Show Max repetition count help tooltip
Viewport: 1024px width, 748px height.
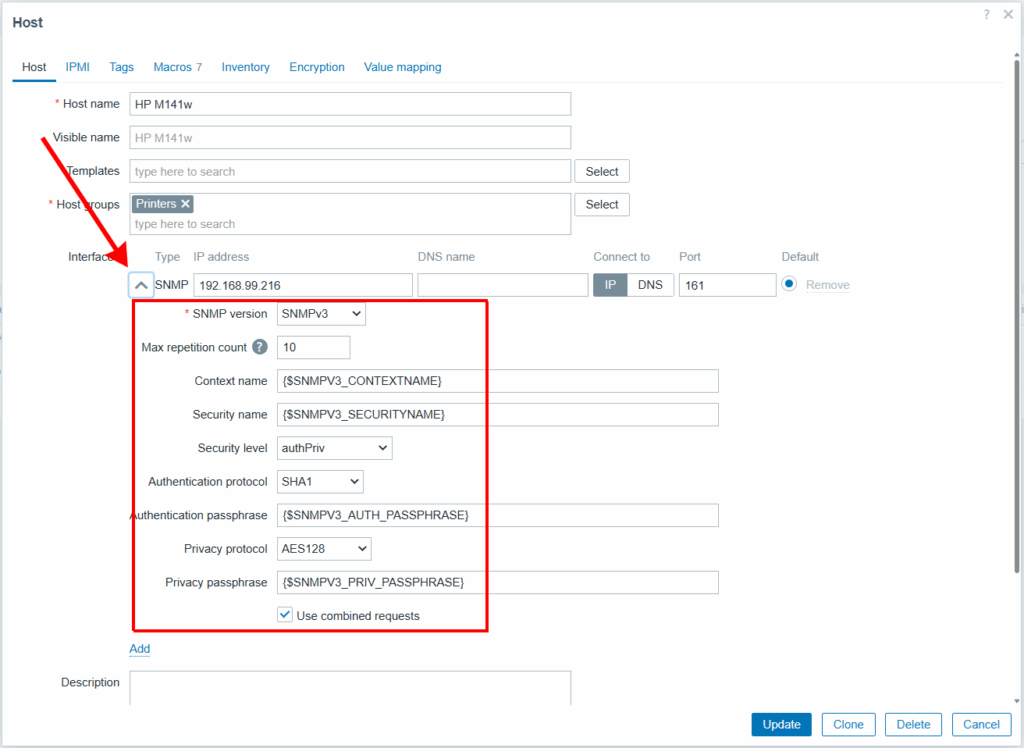pyautogui.click(x=260, y=347)
